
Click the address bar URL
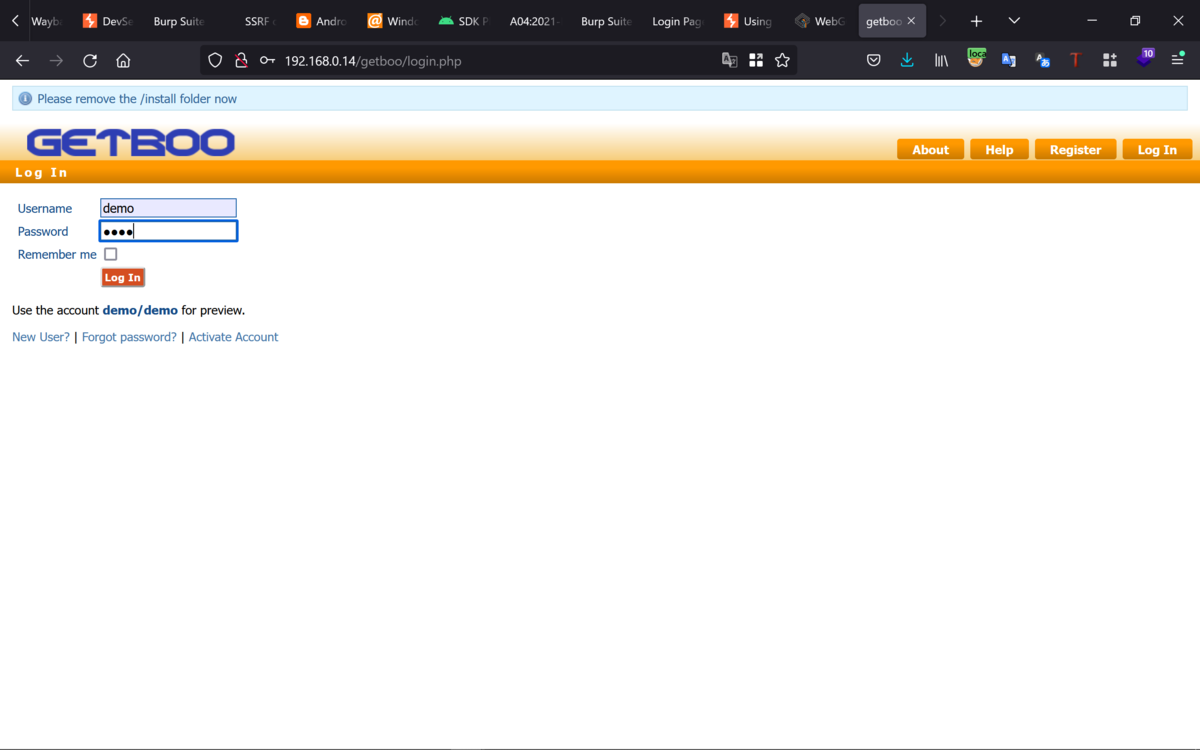coord(373,61)
